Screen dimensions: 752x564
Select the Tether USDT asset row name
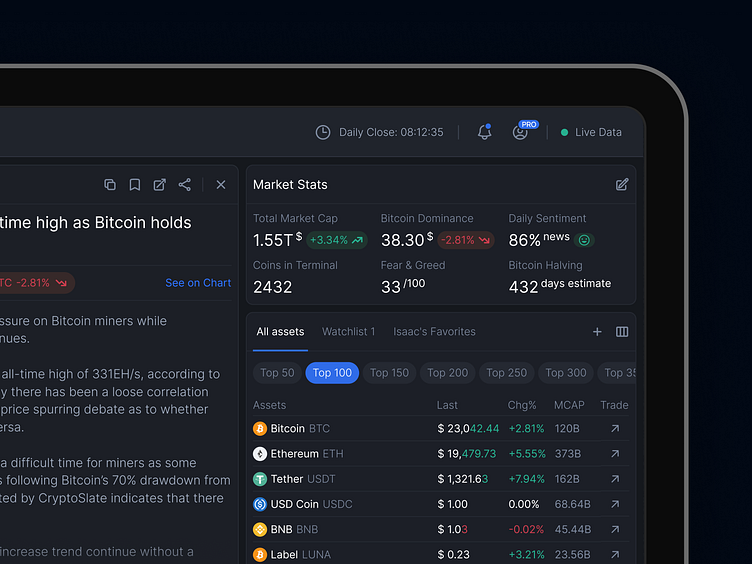303,479
